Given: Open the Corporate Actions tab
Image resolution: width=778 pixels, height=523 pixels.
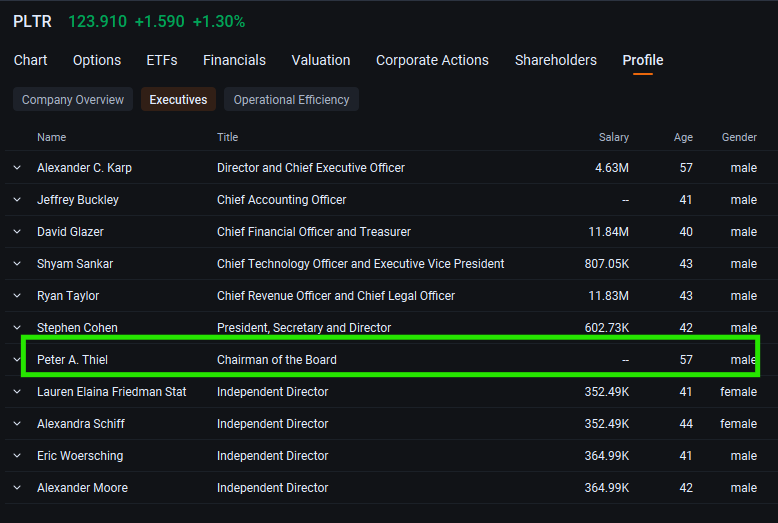Looking at the screenshot, I should pos(432,60).
